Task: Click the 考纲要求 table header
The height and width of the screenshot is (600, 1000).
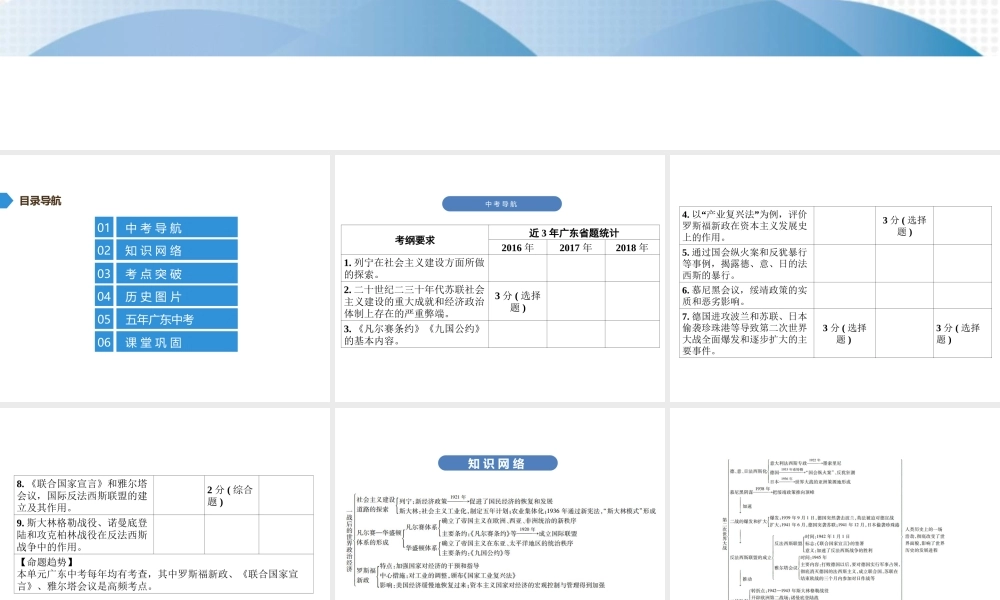Action: click(x=415, y=240)
